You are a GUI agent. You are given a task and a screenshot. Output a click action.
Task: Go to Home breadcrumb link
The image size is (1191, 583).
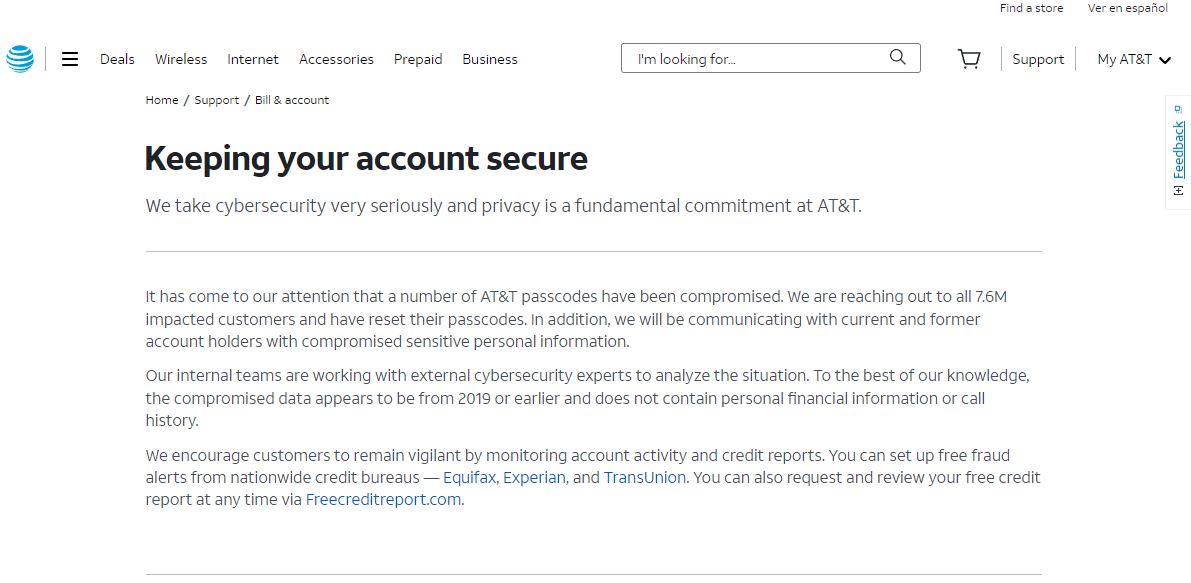[162, 100]
